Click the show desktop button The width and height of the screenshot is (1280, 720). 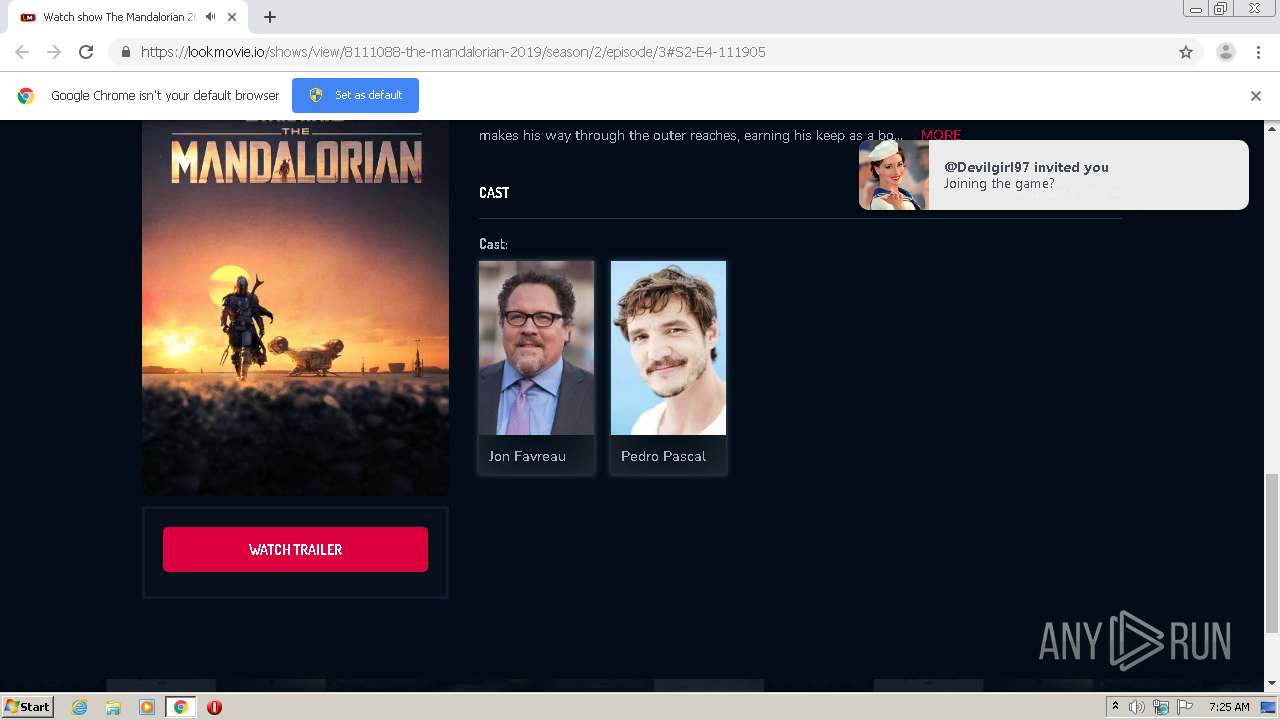point(1268,707)
